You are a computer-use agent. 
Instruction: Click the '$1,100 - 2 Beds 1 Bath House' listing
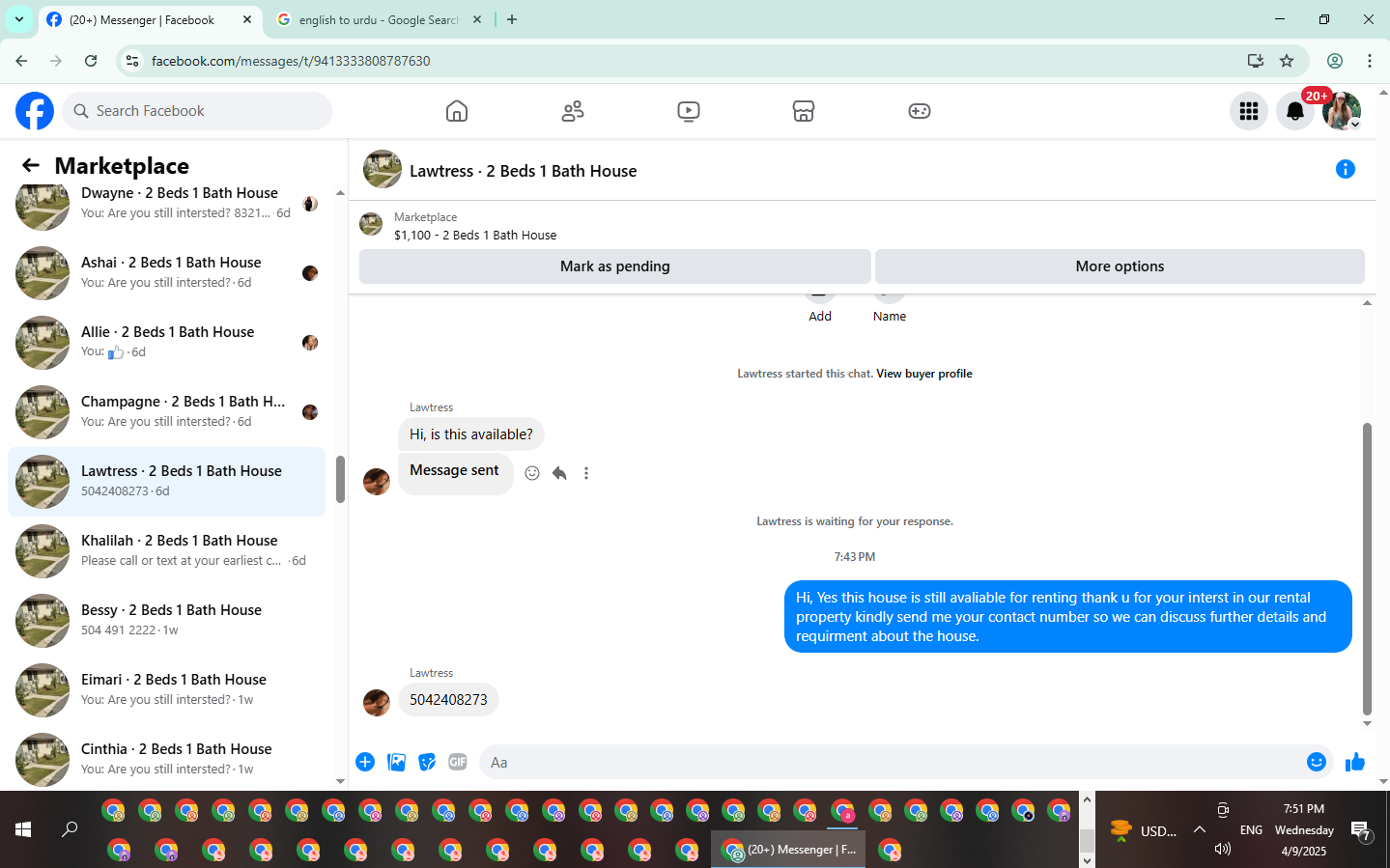pos(475,235)
